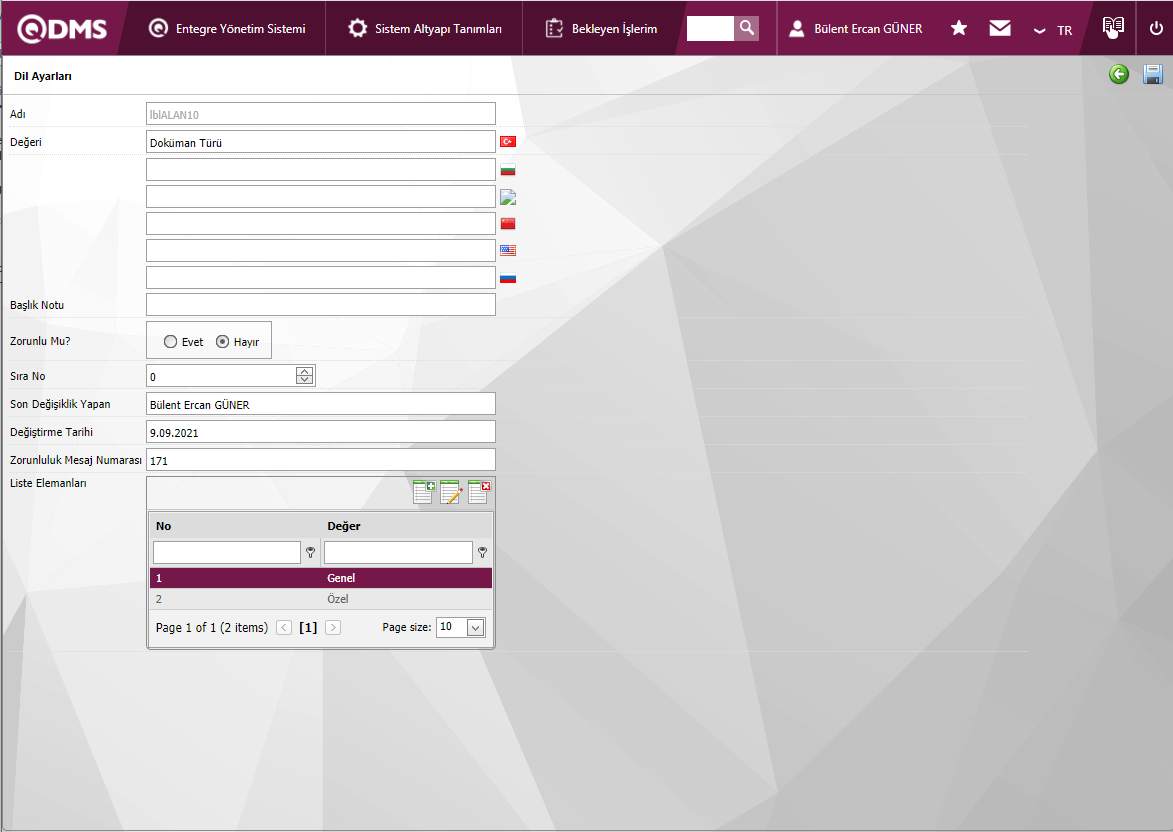1173x832 pixels.
Task: Open Bekleyen İşlerim menu
Action: tap(601, 28)
